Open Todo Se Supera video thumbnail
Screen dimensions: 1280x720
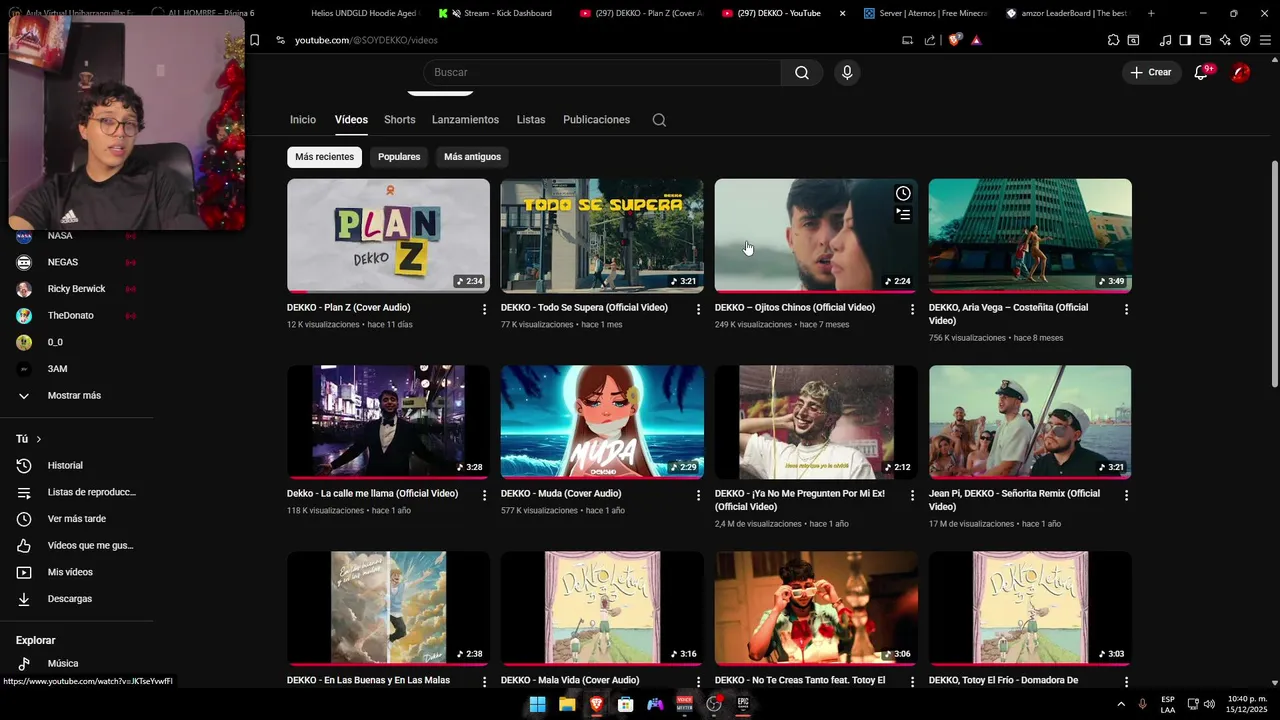602,236
